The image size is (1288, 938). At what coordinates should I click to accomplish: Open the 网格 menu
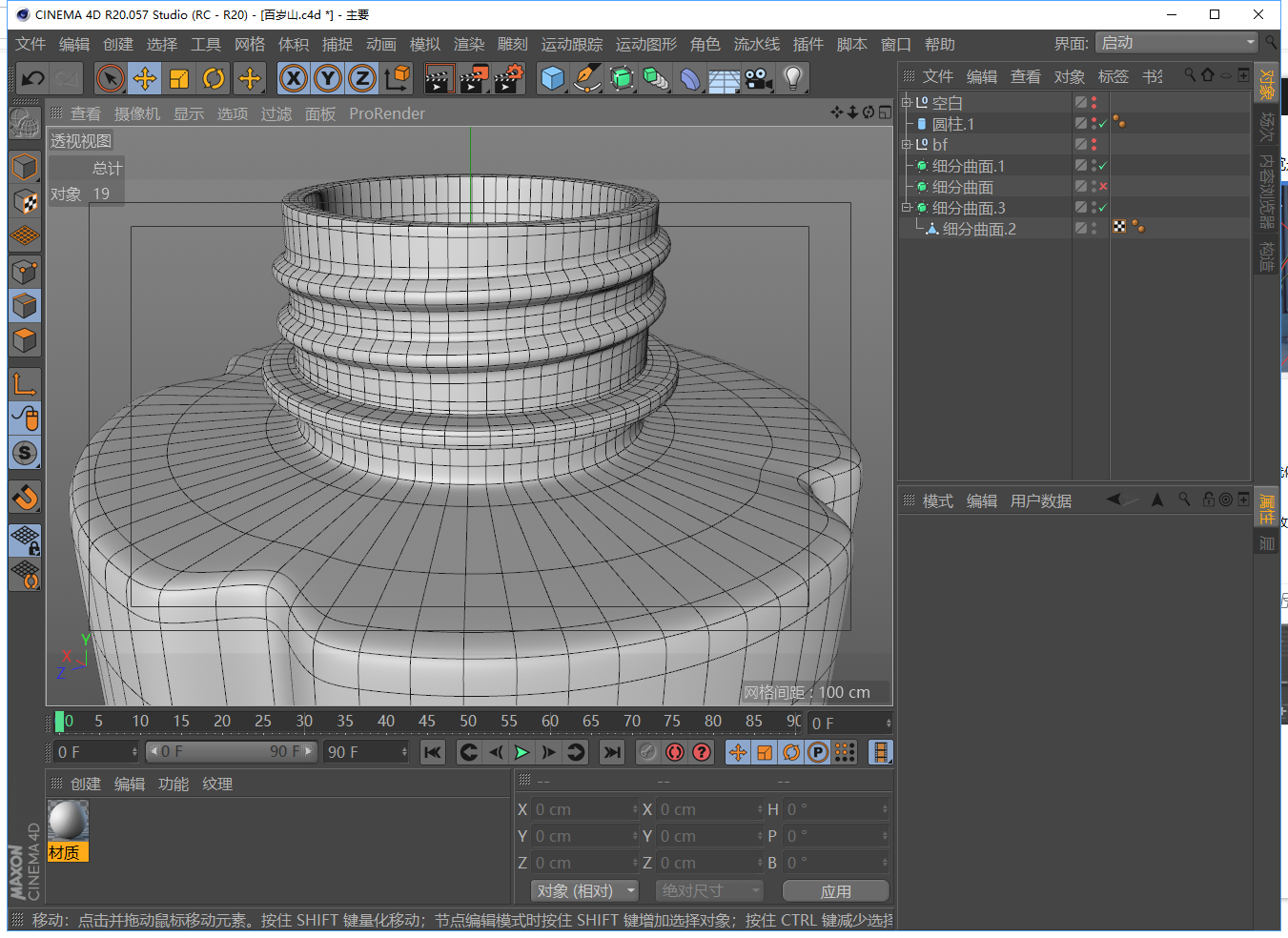coord(250,44)
